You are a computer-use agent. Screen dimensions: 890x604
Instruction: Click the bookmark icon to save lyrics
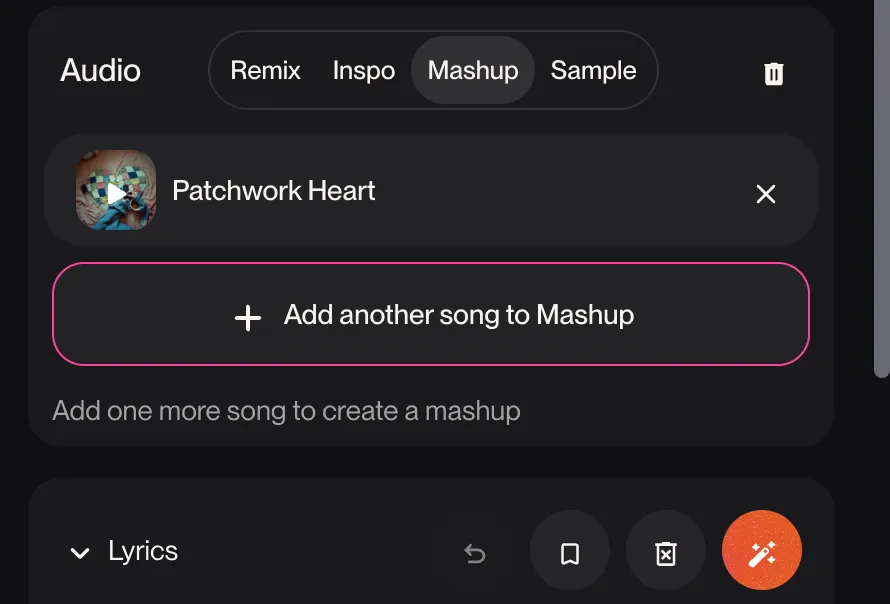click(x=570, y=551)
